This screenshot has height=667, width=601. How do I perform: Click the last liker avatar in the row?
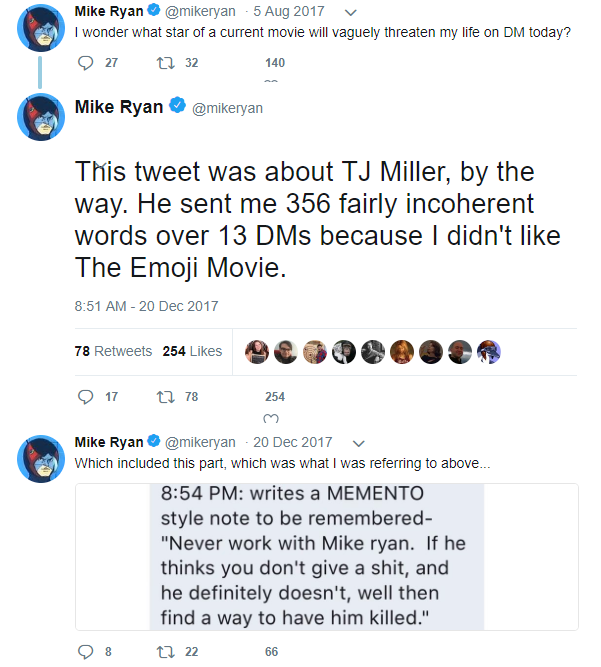[x=489, y=352]
